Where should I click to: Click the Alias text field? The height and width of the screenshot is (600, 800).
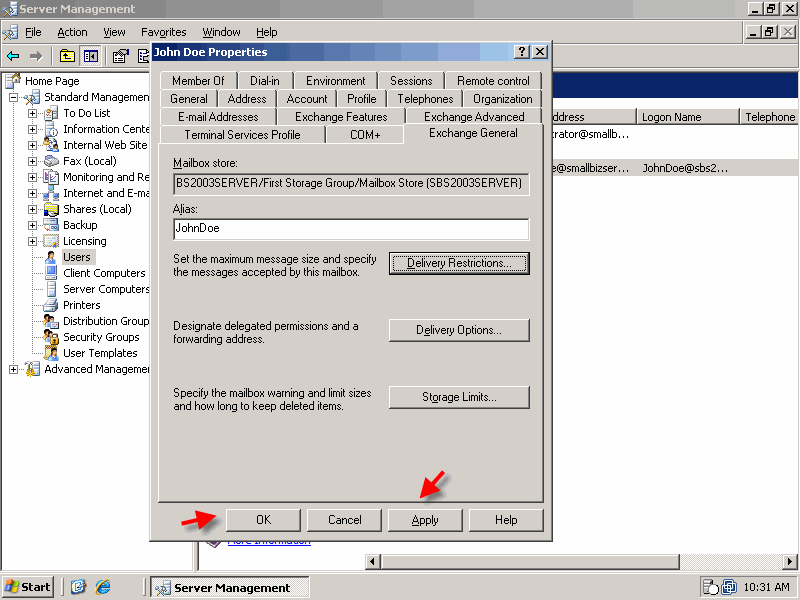[x=351, y=229]
